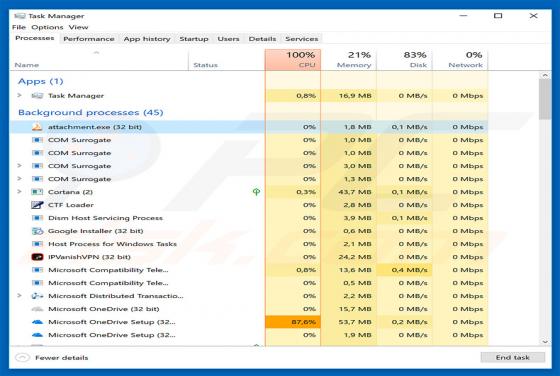Sort by the Name column header
The width and height of the screenshot is (560, 376).
99,60
